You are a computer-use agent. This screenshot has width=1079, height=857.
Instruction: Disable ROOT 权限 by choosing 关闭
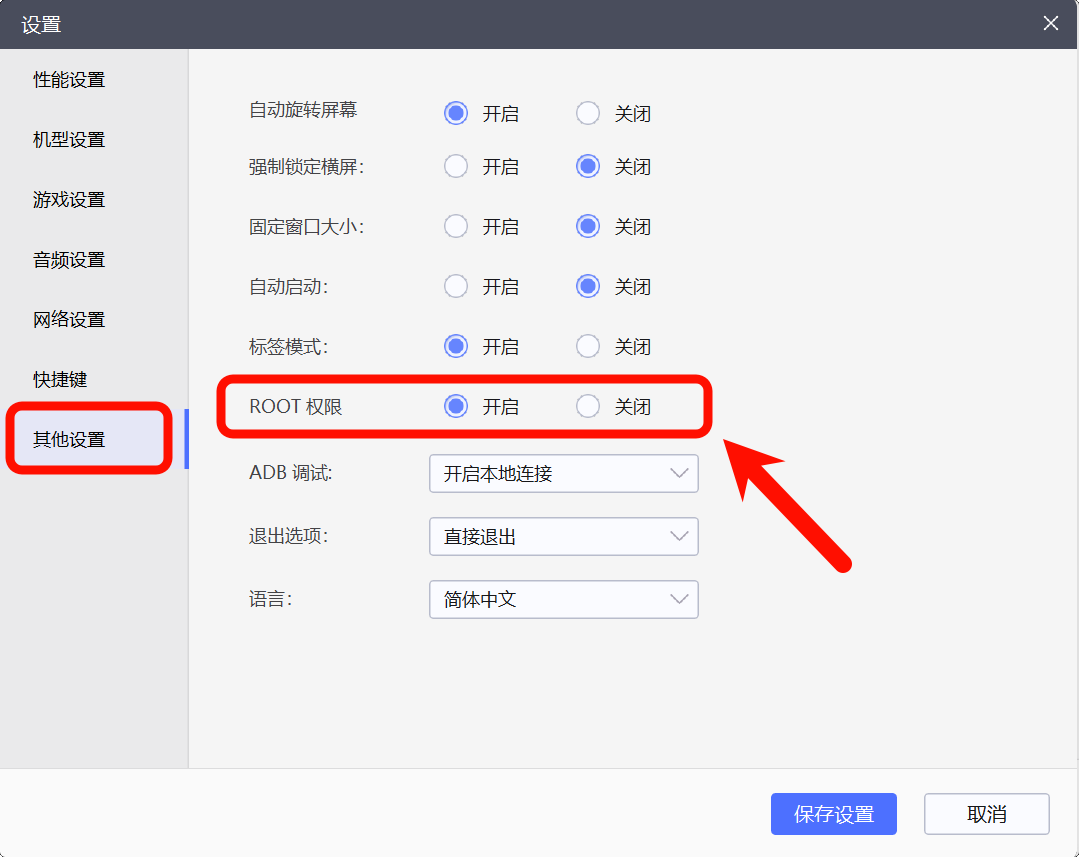tap(588, 406)
